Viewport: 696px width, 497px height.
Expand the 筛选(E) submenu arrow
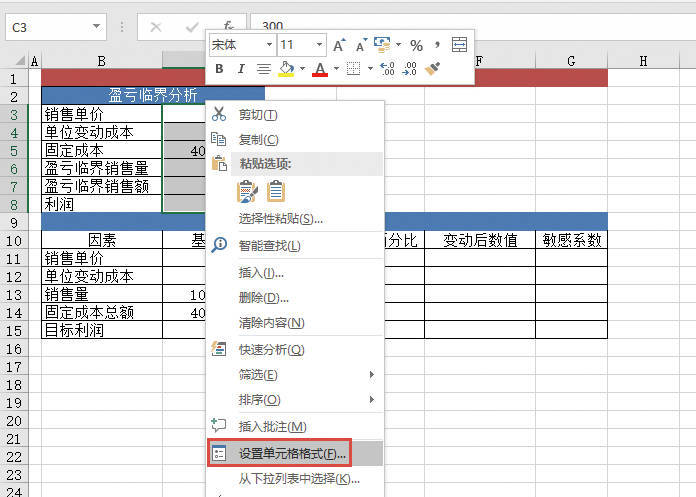click(x=372, y=375)
